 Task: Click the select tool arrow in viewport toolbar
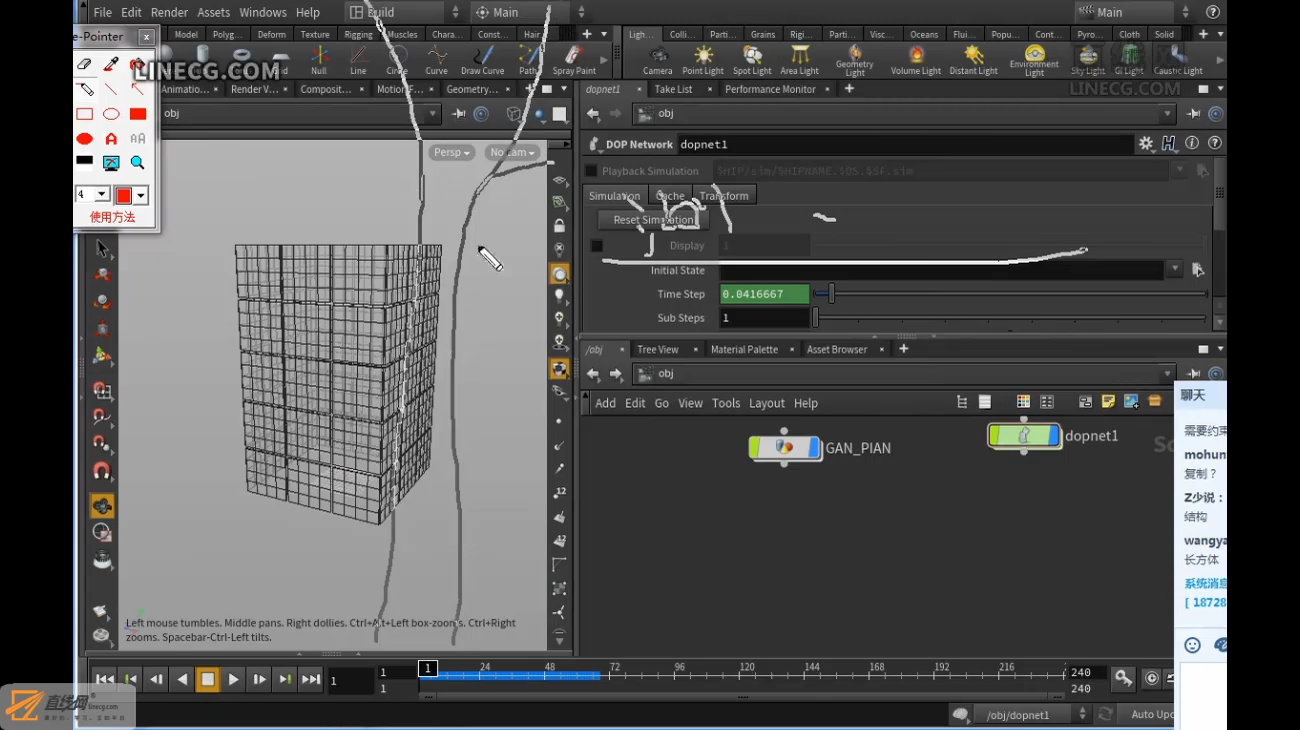point(101,247)
